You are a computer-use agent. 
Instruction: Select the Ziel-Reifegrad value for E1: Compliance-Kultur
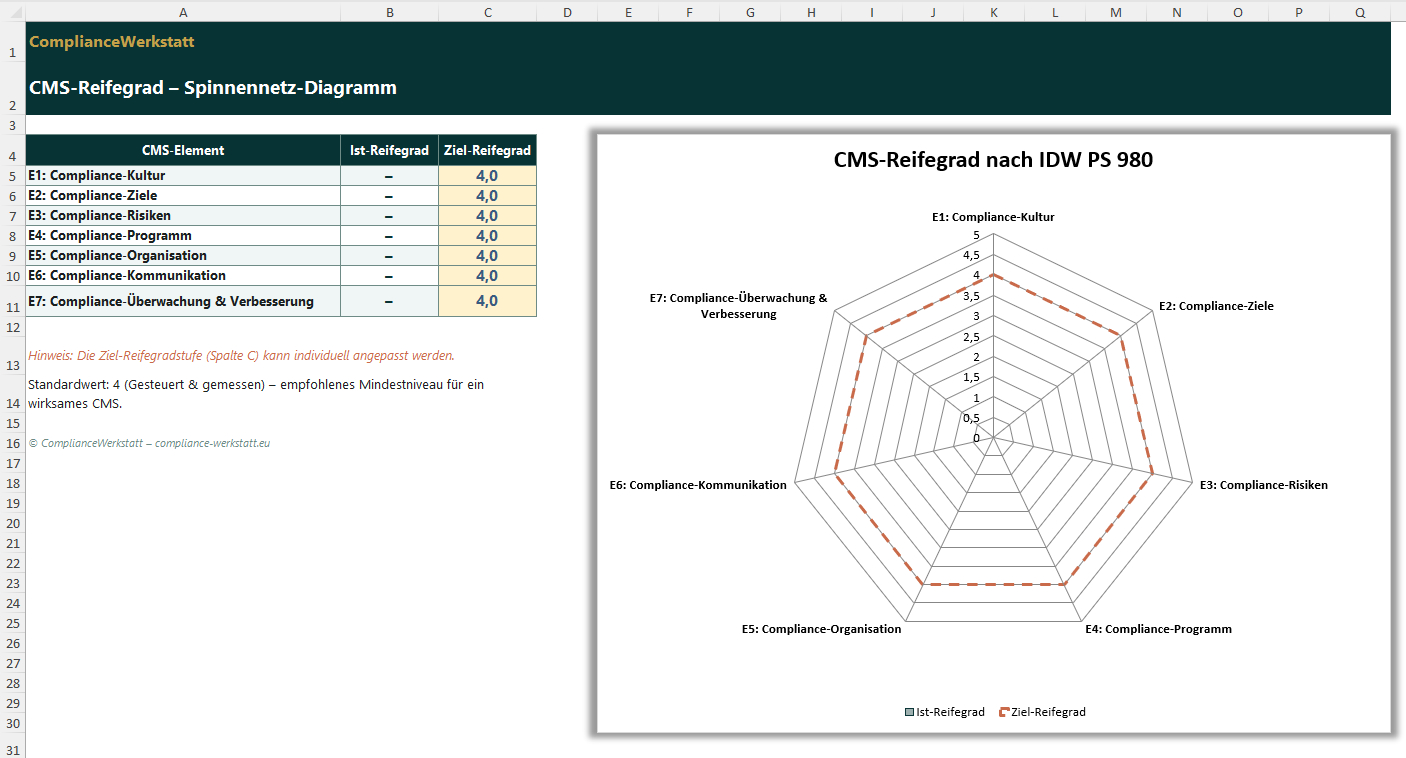(487, 175)
